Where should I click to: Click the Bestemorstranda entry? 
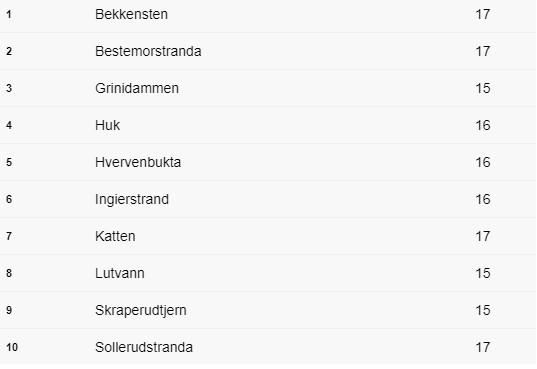coord(148,51)
